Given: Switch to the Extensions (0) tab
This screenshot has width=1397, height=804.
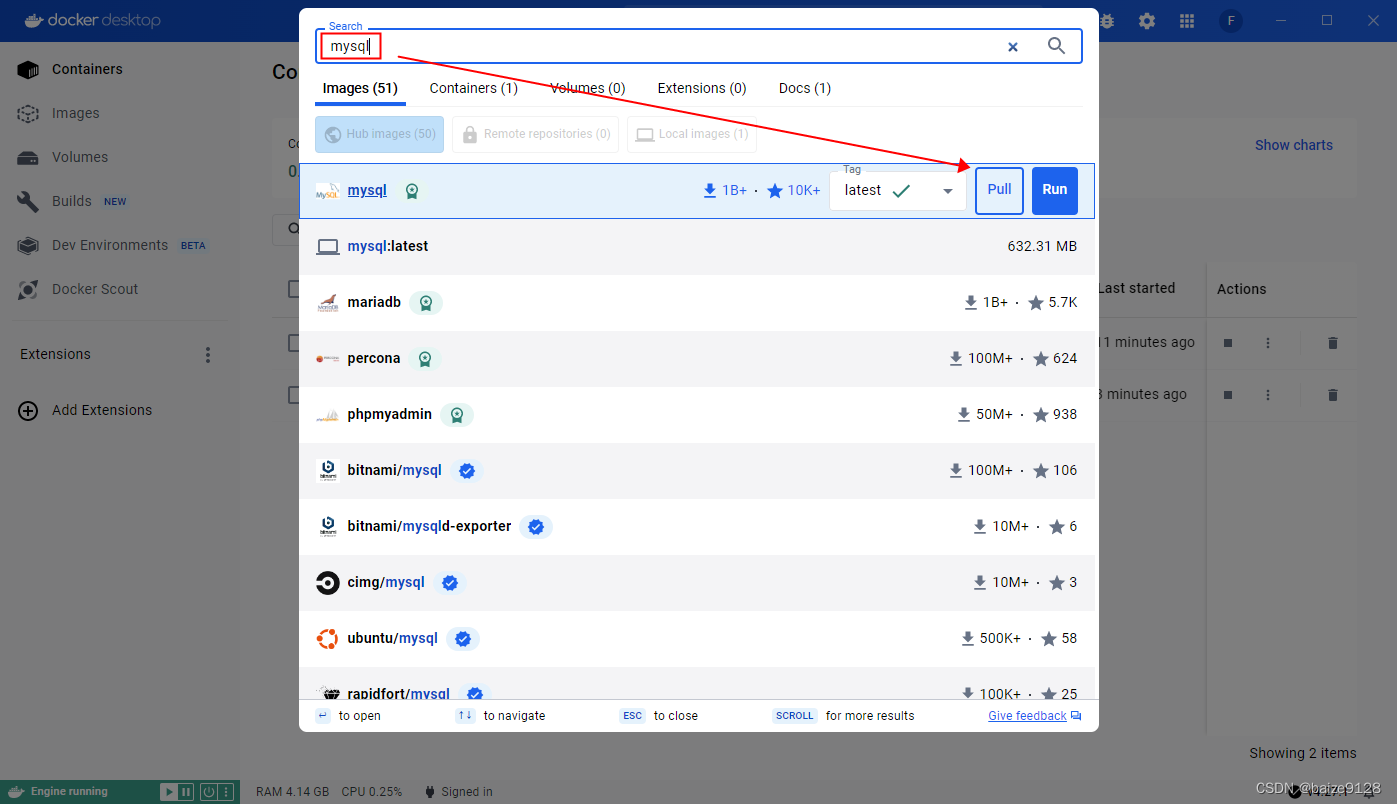Looking at the screenshot, I should [702, 88].
